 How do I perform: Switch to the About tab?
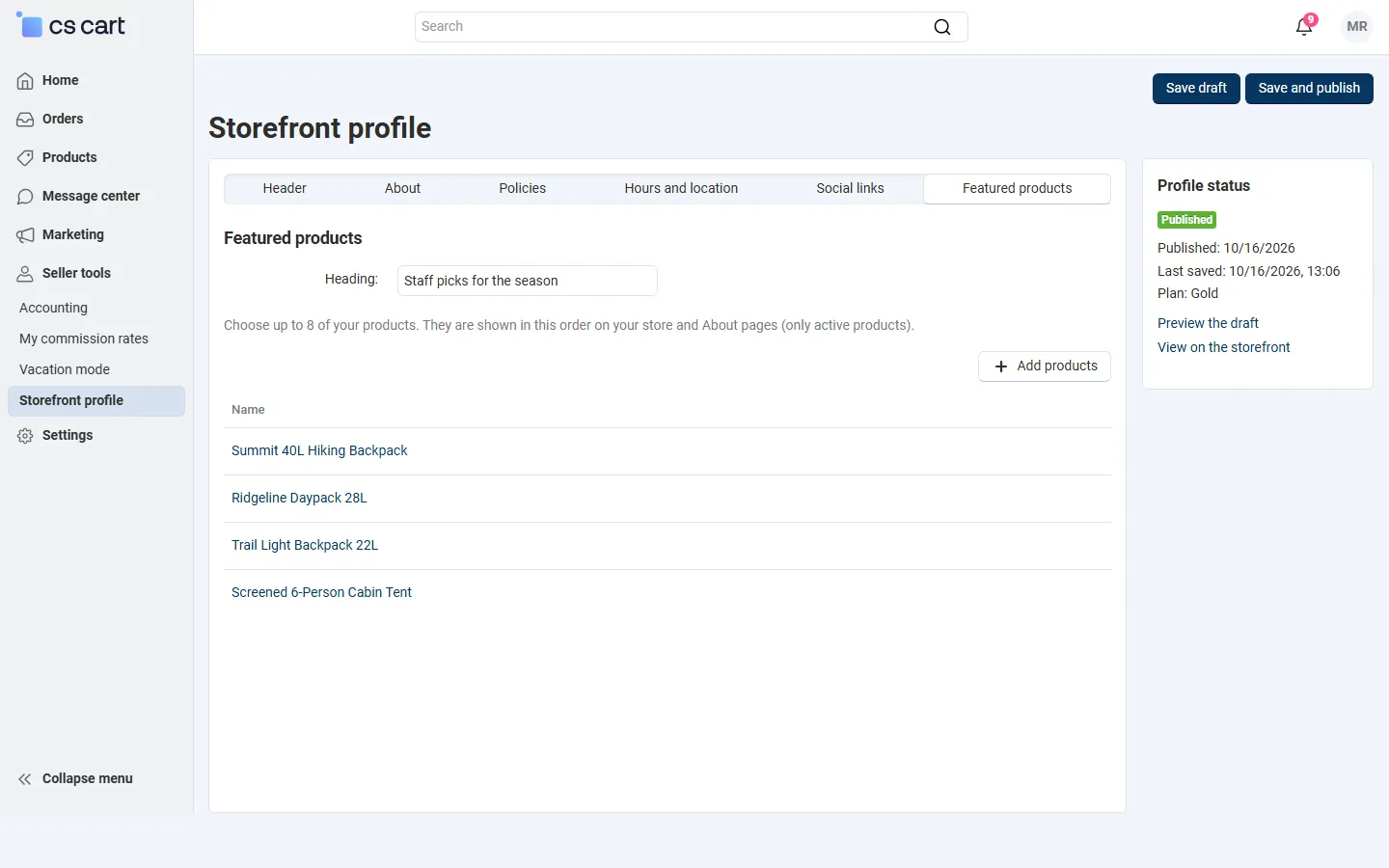pyautogui.click(x=402, y=188)
